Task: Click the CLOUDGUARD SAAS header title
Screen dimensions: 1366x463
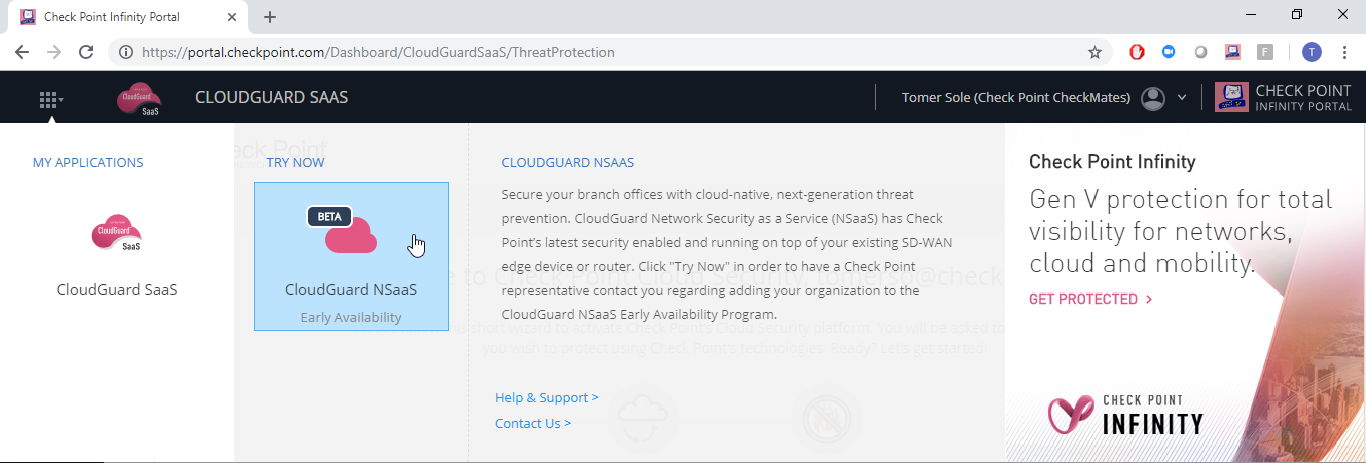Action: tap(272, 98)
